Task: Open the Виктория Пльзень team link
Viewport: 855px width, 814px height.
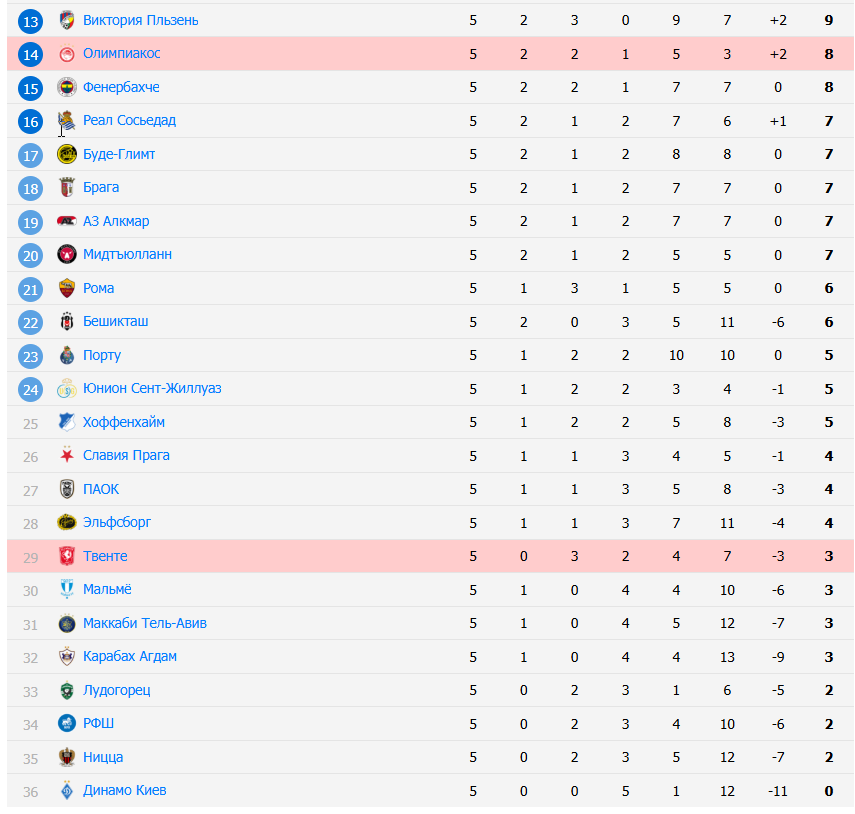Action: click(140, 20)
